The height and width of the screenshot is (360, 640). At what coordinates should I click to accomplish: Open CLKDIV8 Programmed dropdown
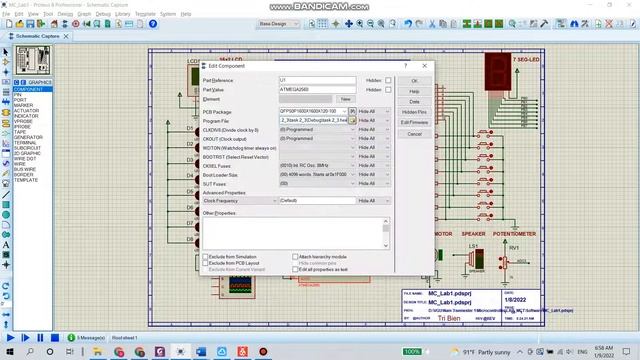(318, 130)
